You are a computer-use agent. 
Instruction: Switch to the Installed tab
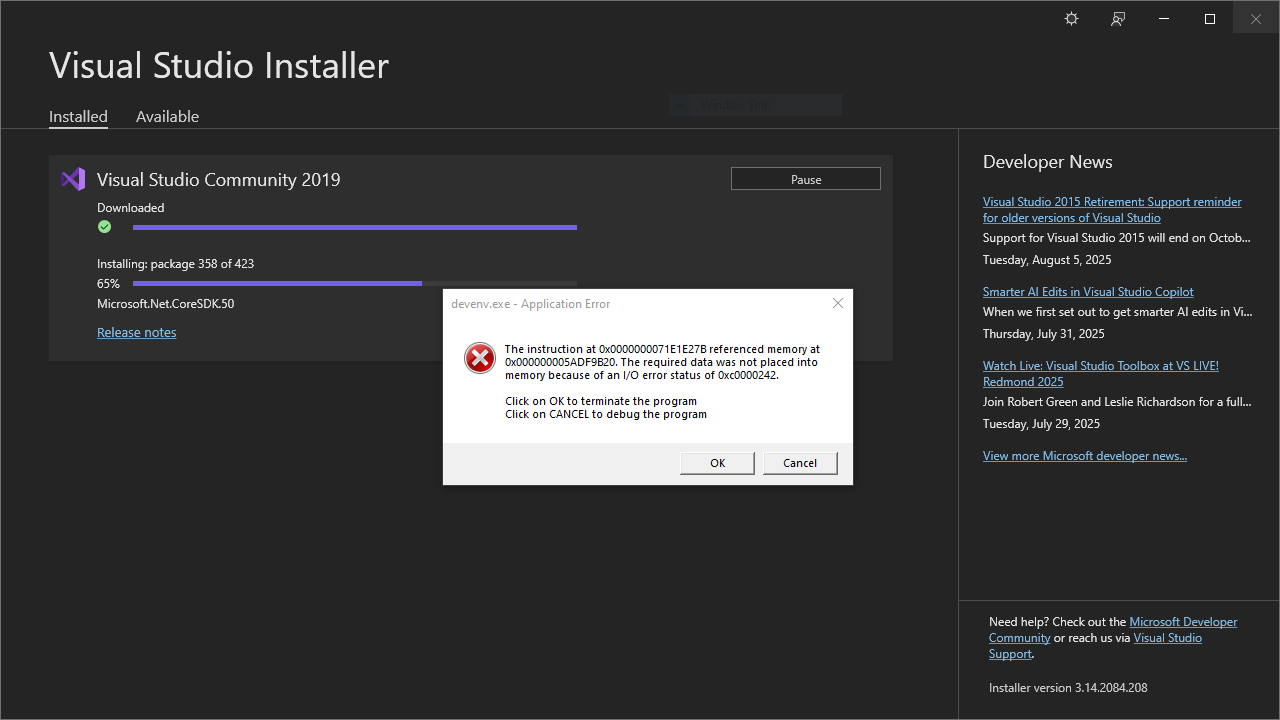[x=78, y=116]
